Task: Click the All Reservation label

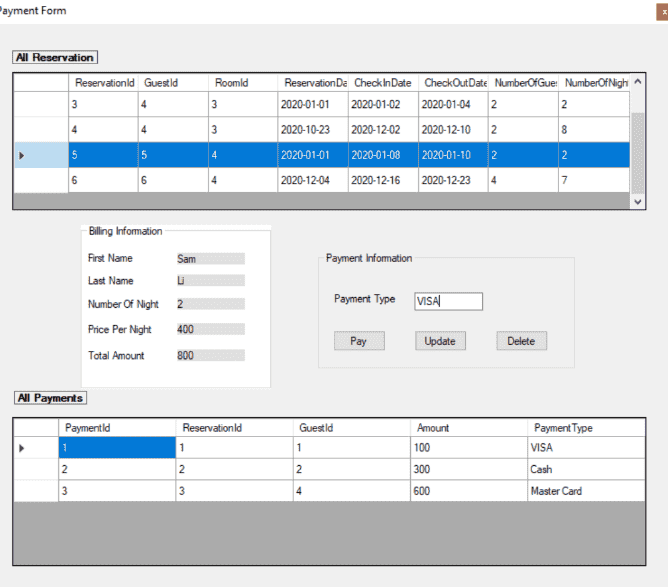Action: point(55,57)
